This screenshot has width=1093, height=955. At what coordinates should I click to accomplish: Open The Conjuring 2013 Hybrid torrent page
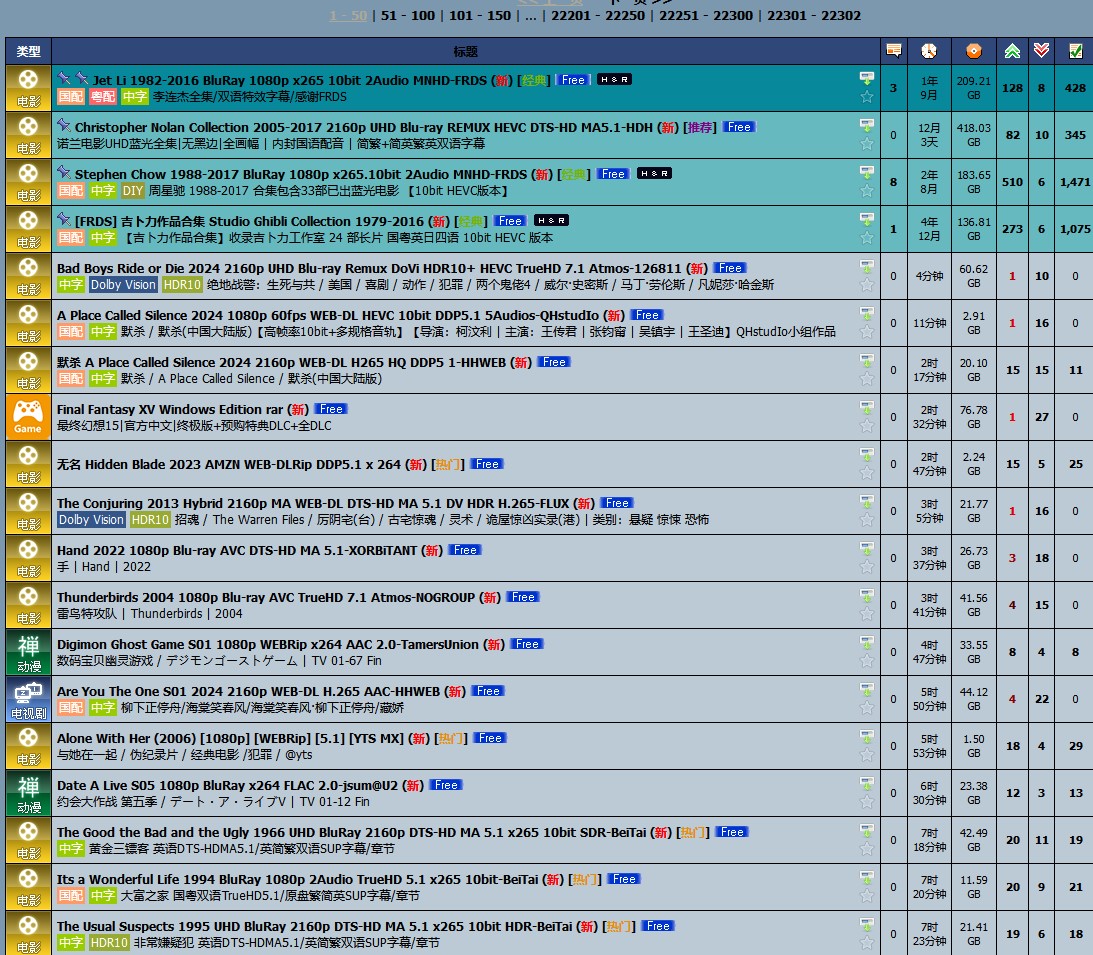pos(313,503)
